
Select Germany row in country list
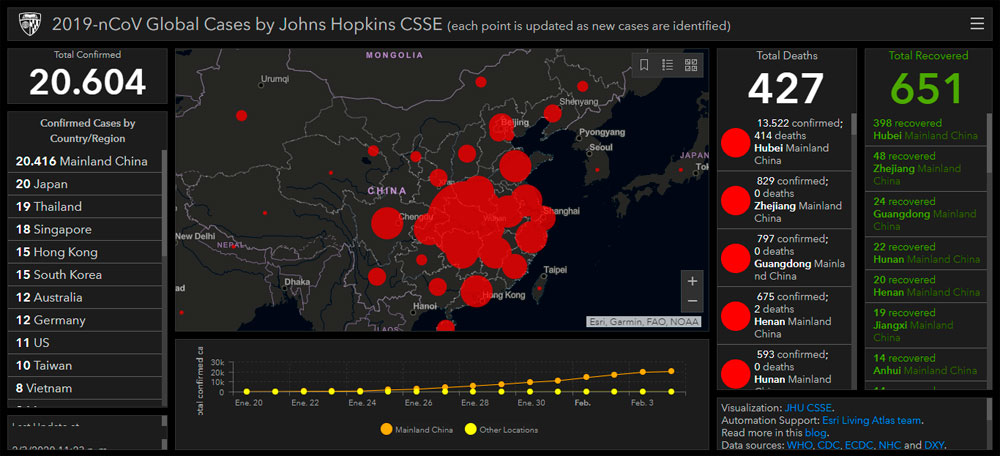(x=85, y=320)
